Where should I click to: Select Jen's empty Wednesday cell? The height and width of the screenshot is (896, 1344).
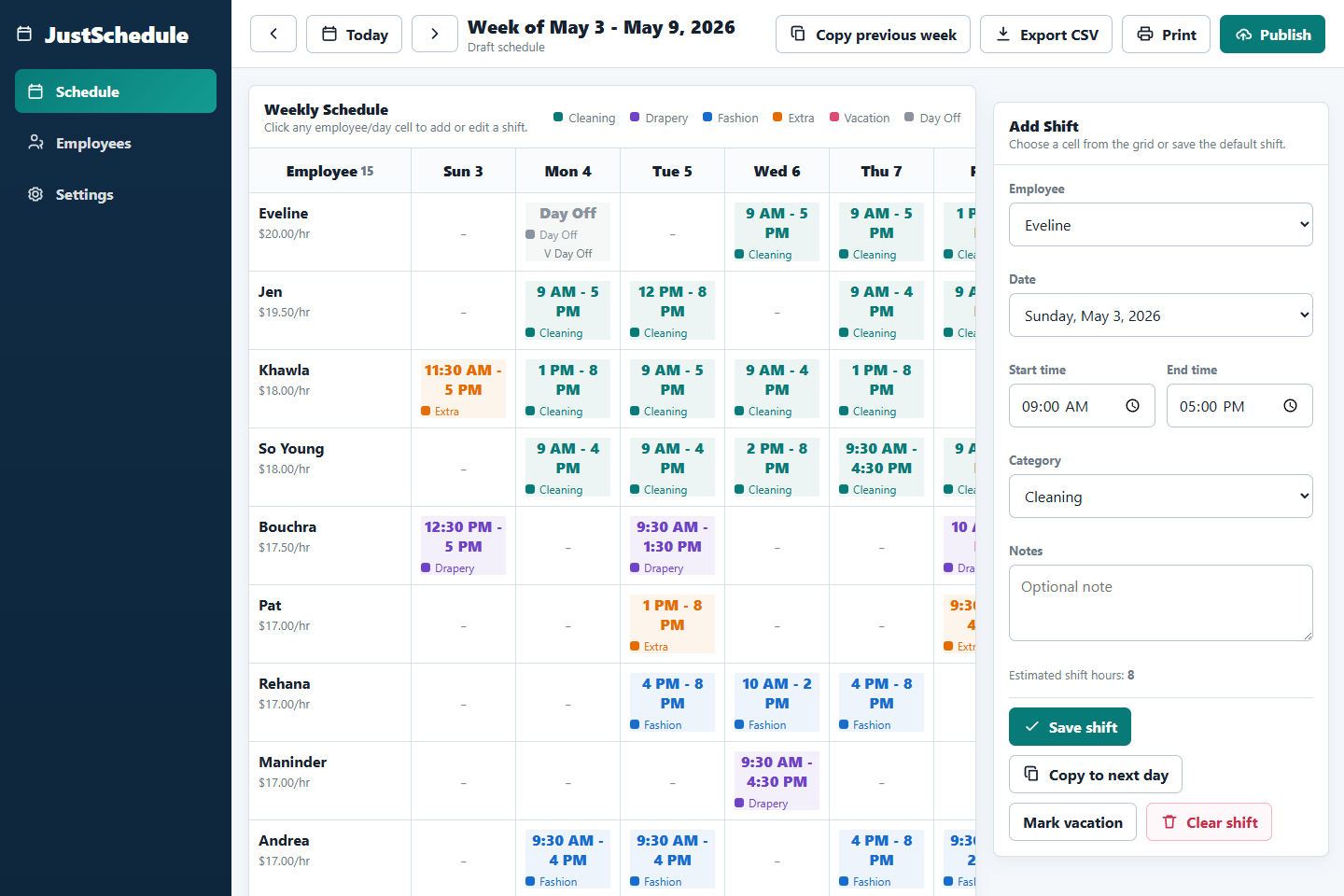777,311
